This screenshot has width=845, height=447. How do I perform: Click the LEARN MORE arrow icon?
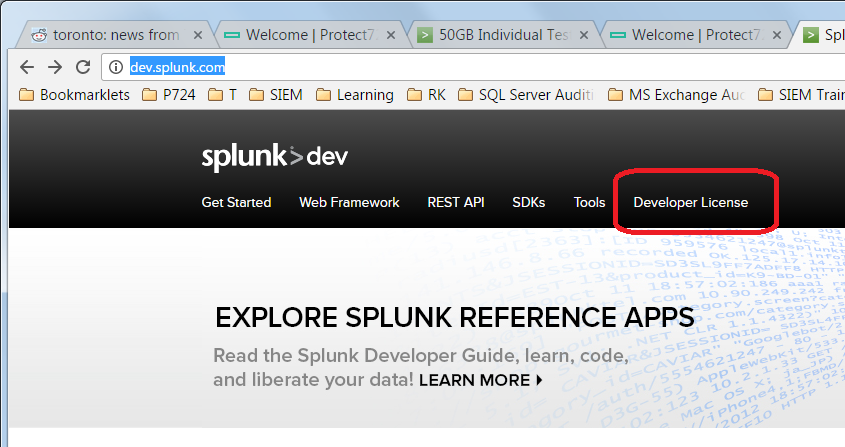(540, 380)
